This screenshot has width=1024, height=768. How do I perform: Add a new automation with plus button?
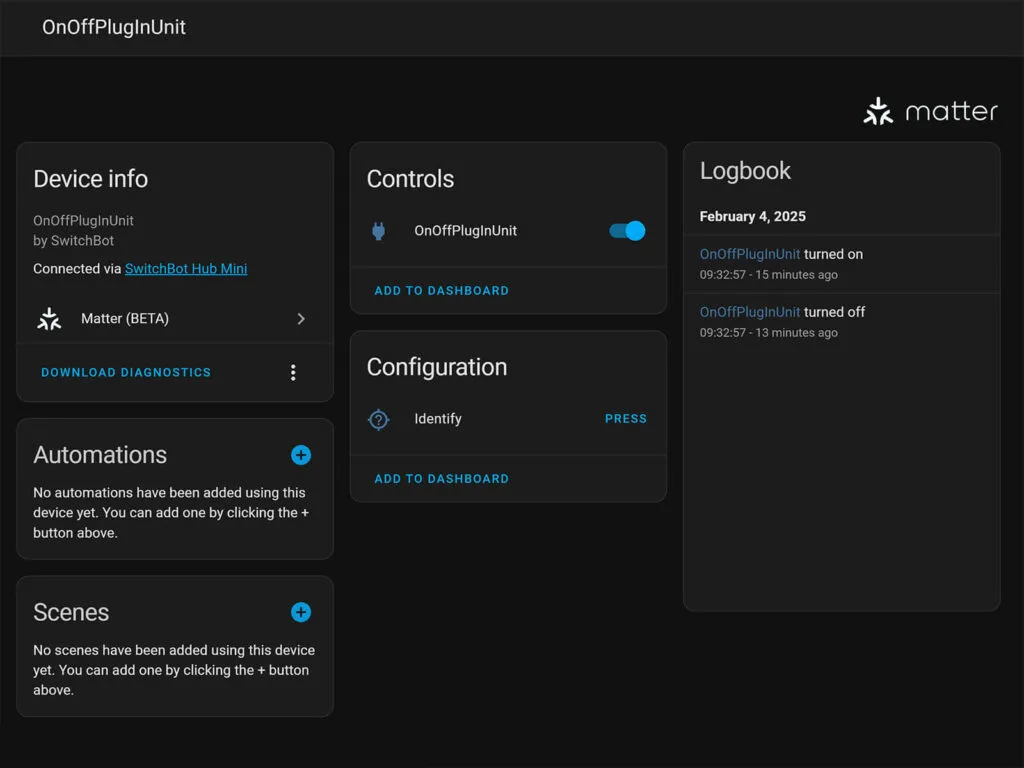(x=300, y=455)
